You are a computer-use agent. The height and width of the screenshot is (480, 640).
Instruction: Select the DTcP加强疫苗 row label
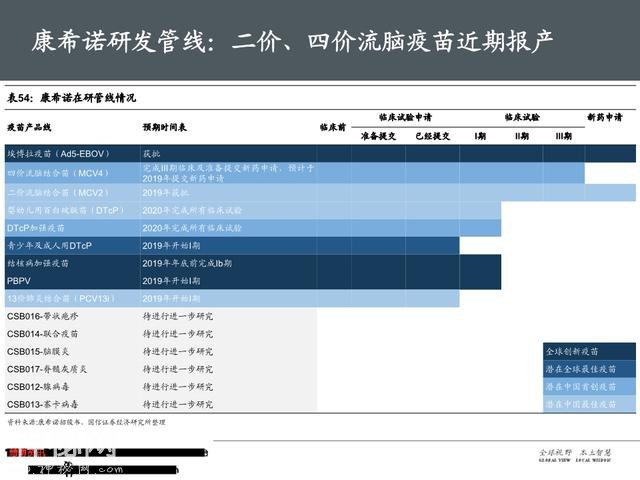click(36, 228)
